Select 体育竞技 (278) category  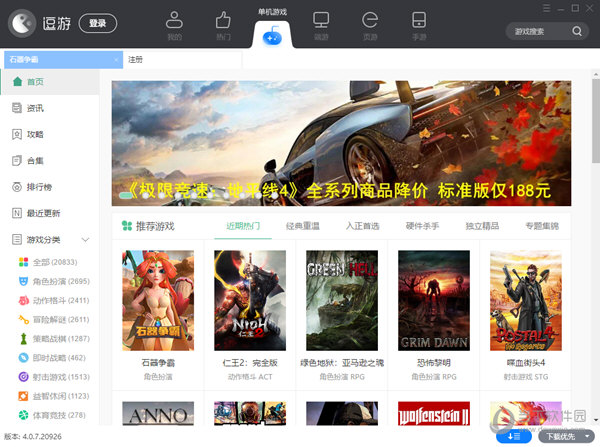click(x=52, y=415)
